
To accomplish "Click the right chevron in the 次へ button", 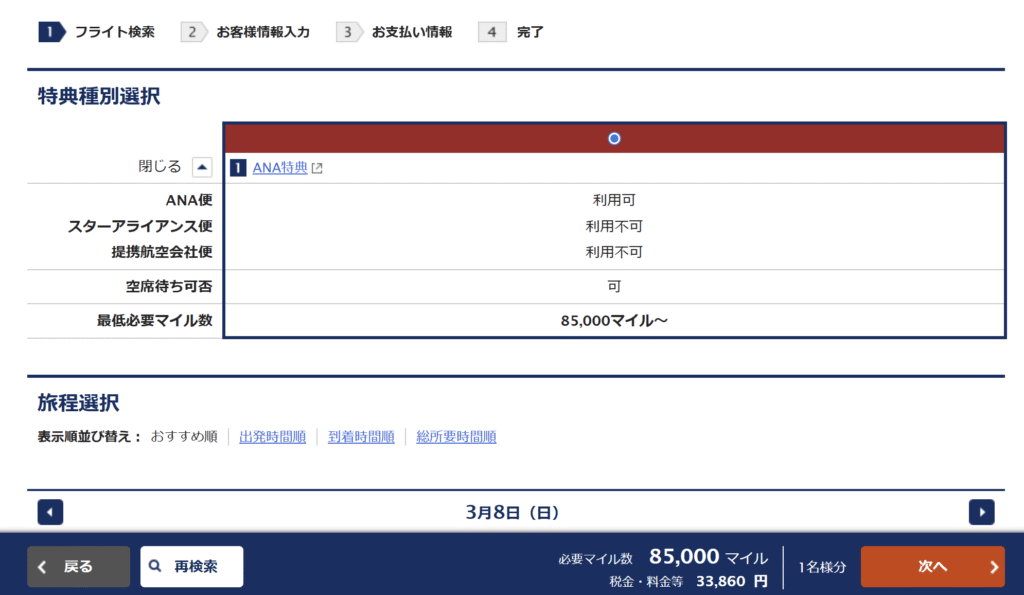I will click(x=993, y=567).
